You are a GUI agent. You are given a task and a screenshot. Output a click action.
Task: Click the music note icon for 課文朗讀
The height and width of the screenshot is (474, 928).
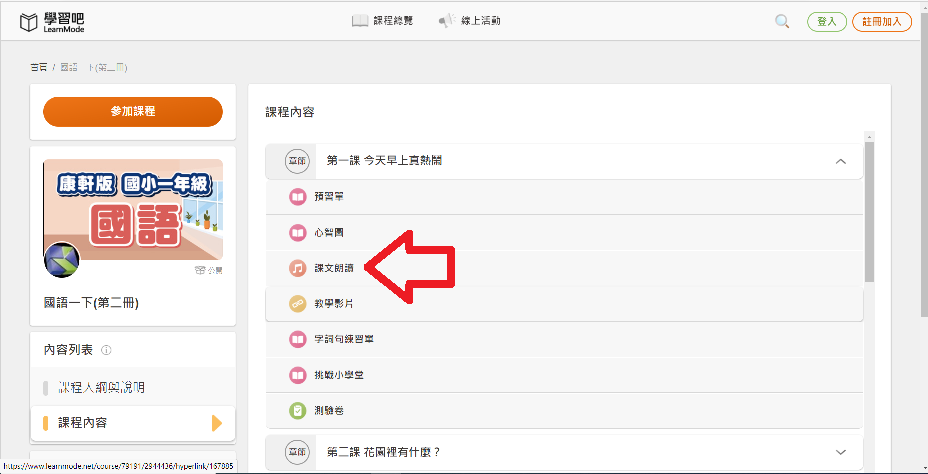pos(297,268)
